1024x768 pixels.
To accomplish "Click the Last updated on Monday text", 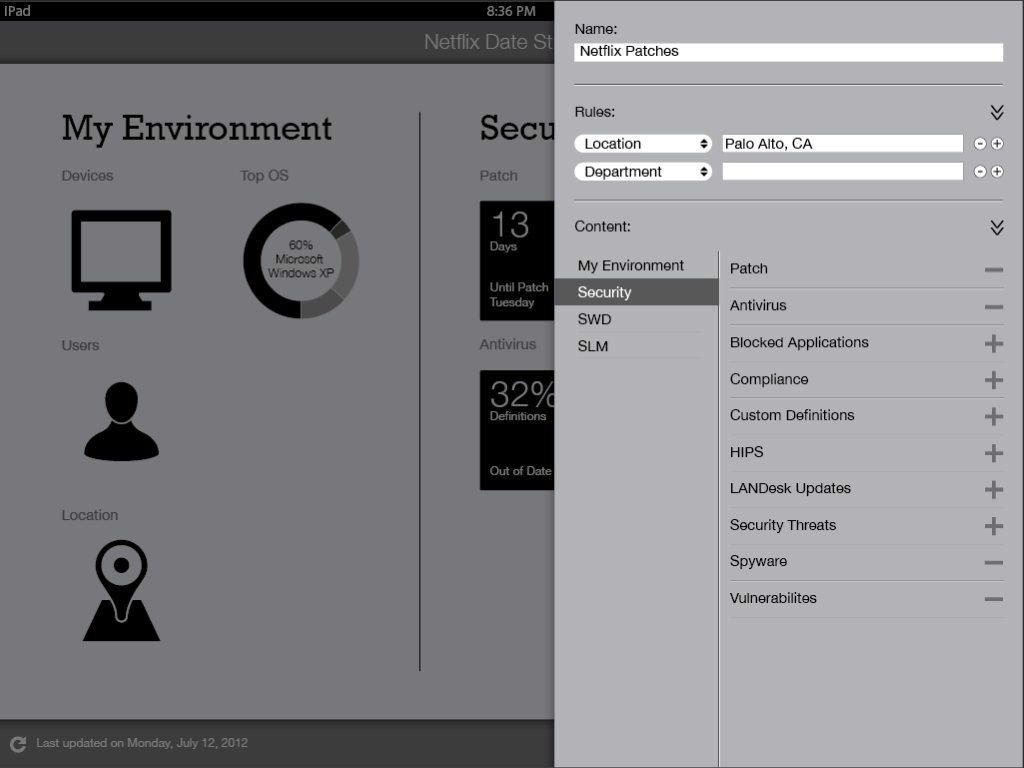I will pos(142,743).
